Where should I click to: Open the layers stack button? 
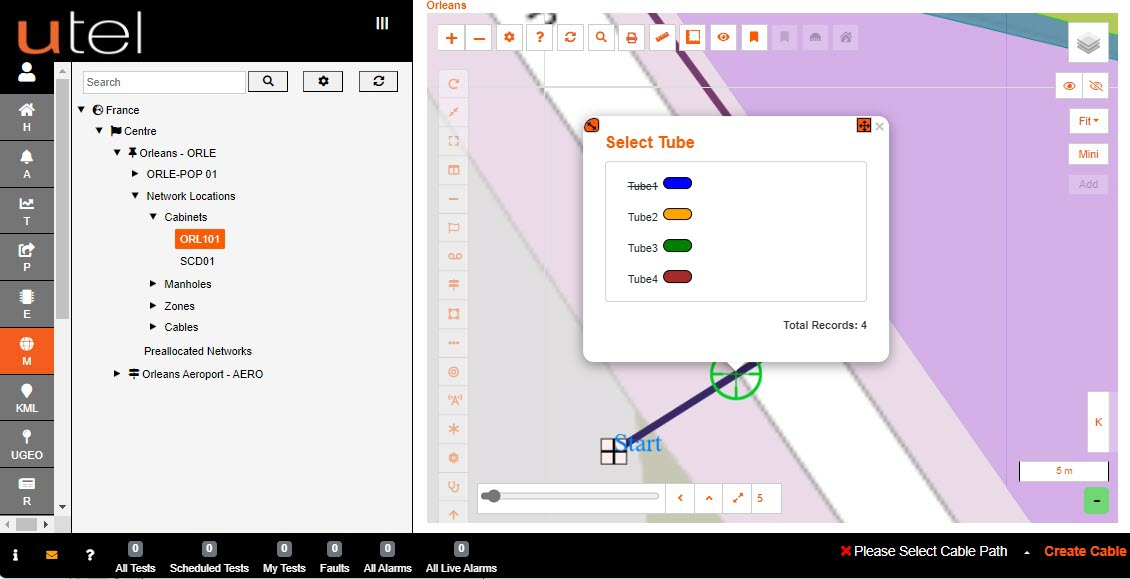pos(1087,43)
